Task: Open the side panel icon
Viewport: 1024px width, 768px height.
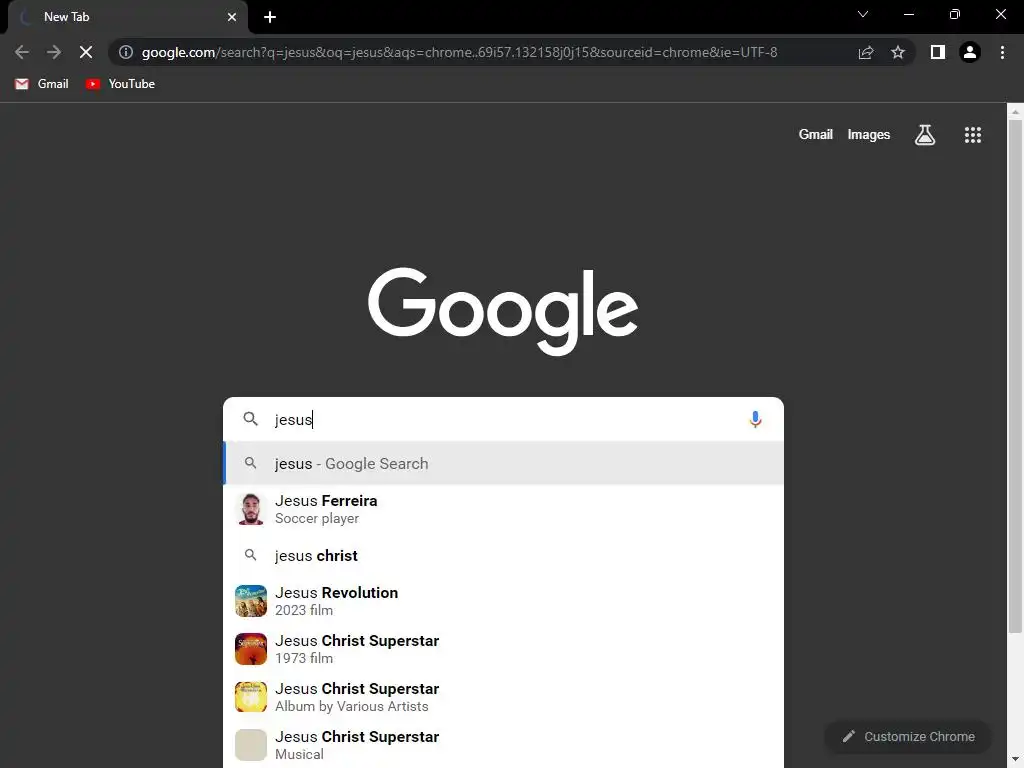Action: click(x=938, y=52)
